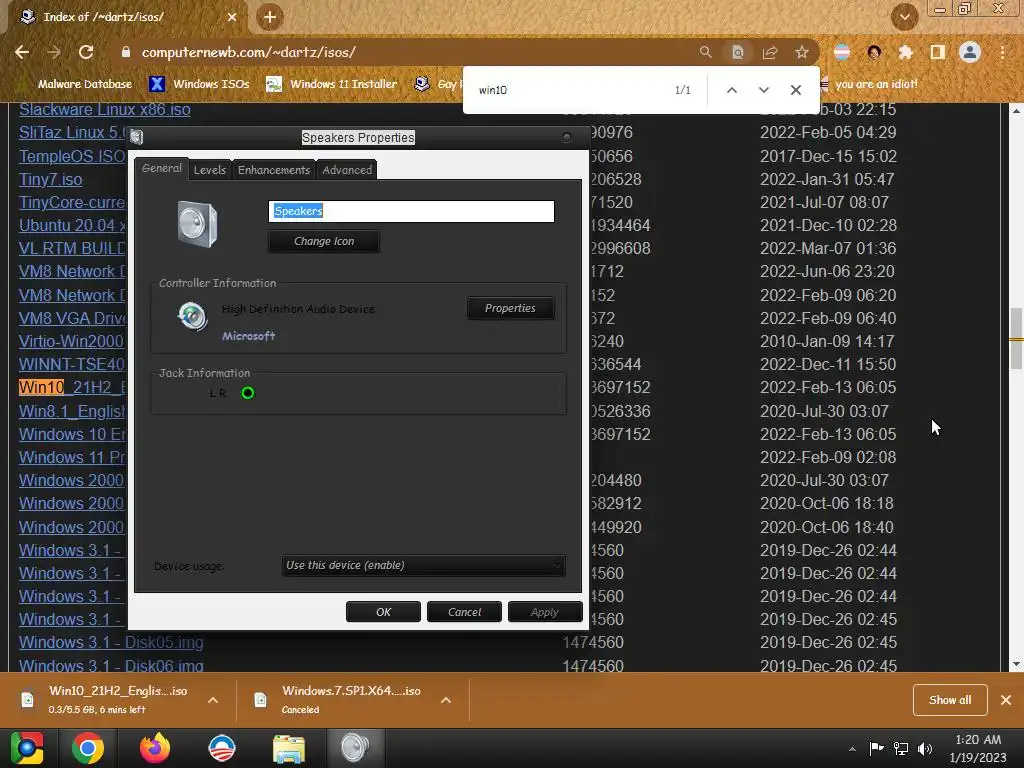The height and width of the screenshot is (768, 1024).
Task: Toggle the Chrome side panel icon
Action: tap(938, 52)
